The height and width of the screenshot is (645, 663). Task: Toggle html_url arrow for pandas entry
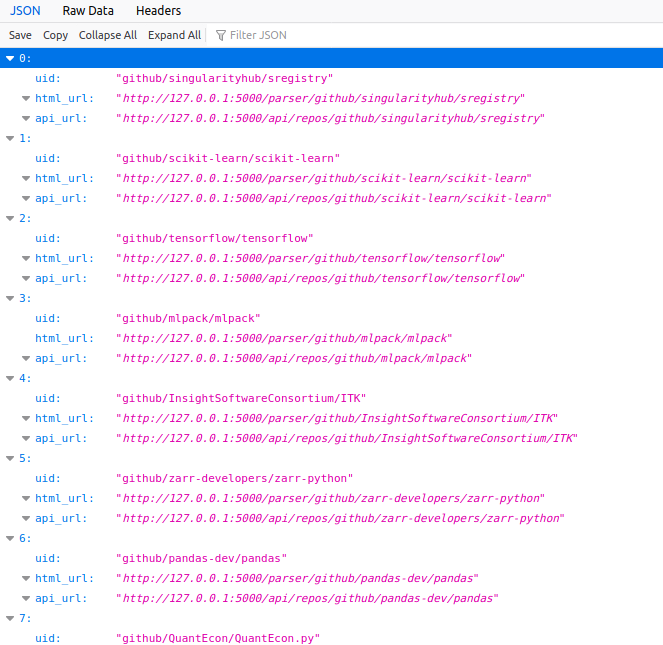click(x=26, y=578)
